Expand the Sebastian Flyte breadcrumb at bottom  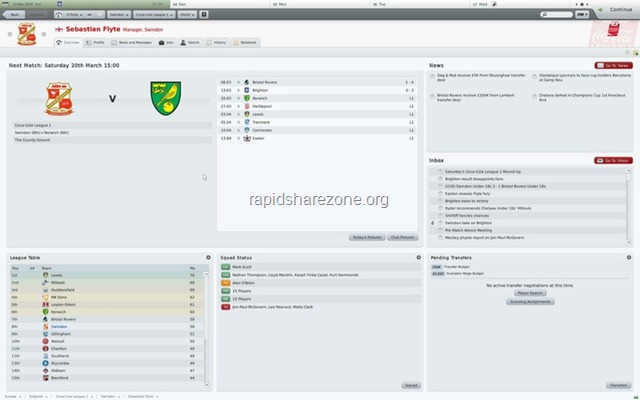[143, 396]
